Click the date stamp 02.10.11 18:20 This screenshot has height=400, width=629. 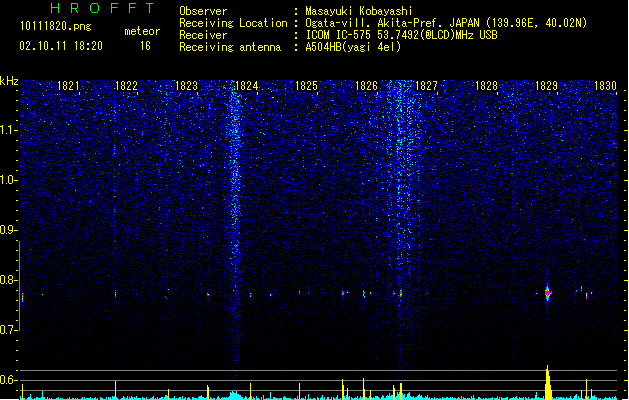click(x=61, y=46)
